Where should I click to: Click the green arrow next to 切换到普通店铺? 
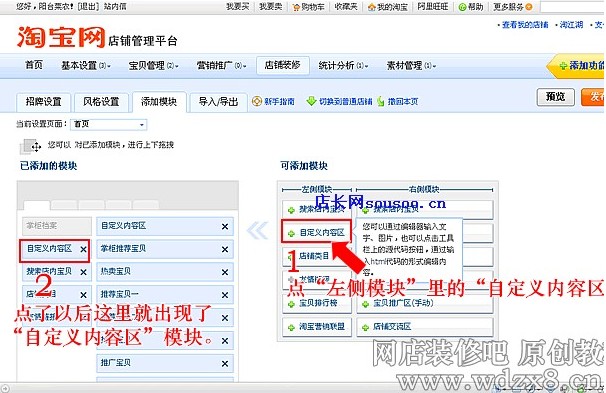pos(312,101)
